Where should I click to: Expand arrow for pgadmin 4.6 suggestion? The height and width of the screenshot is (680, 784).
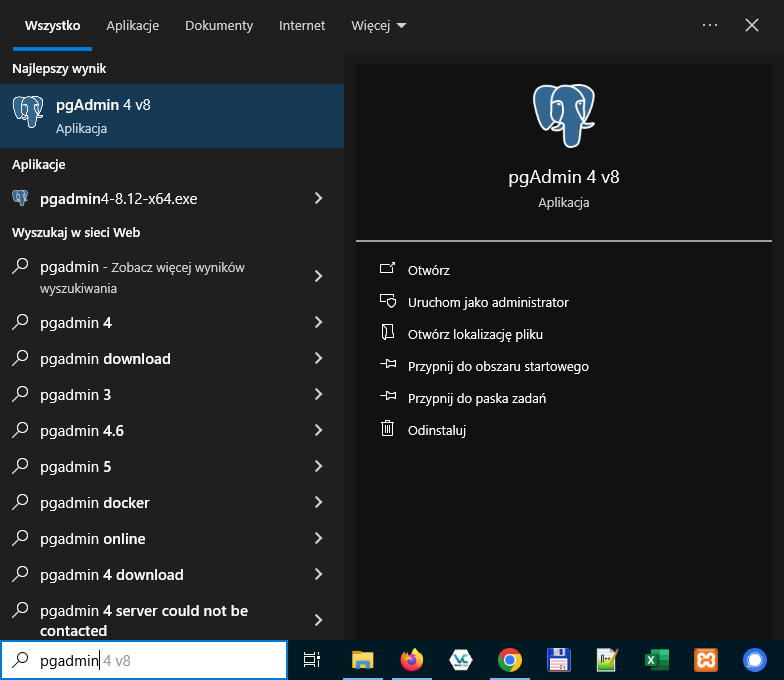[x=318, y=430]
